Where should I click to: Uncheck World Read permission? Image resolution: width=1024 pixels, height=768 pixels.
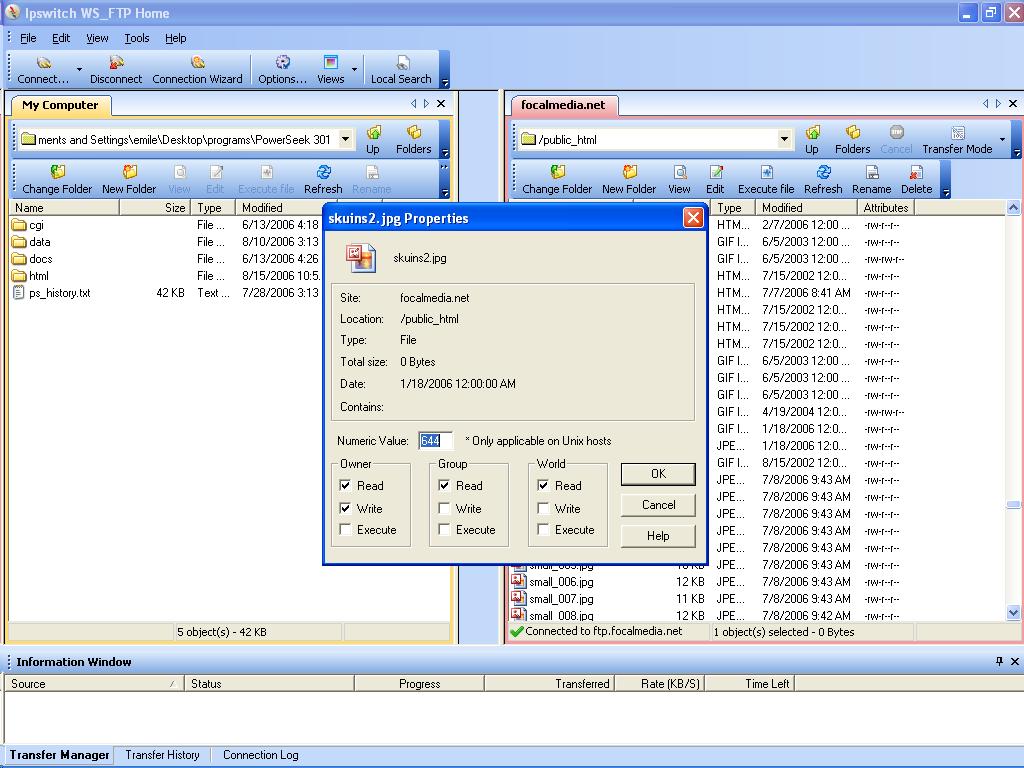click(x=543, y=485)
